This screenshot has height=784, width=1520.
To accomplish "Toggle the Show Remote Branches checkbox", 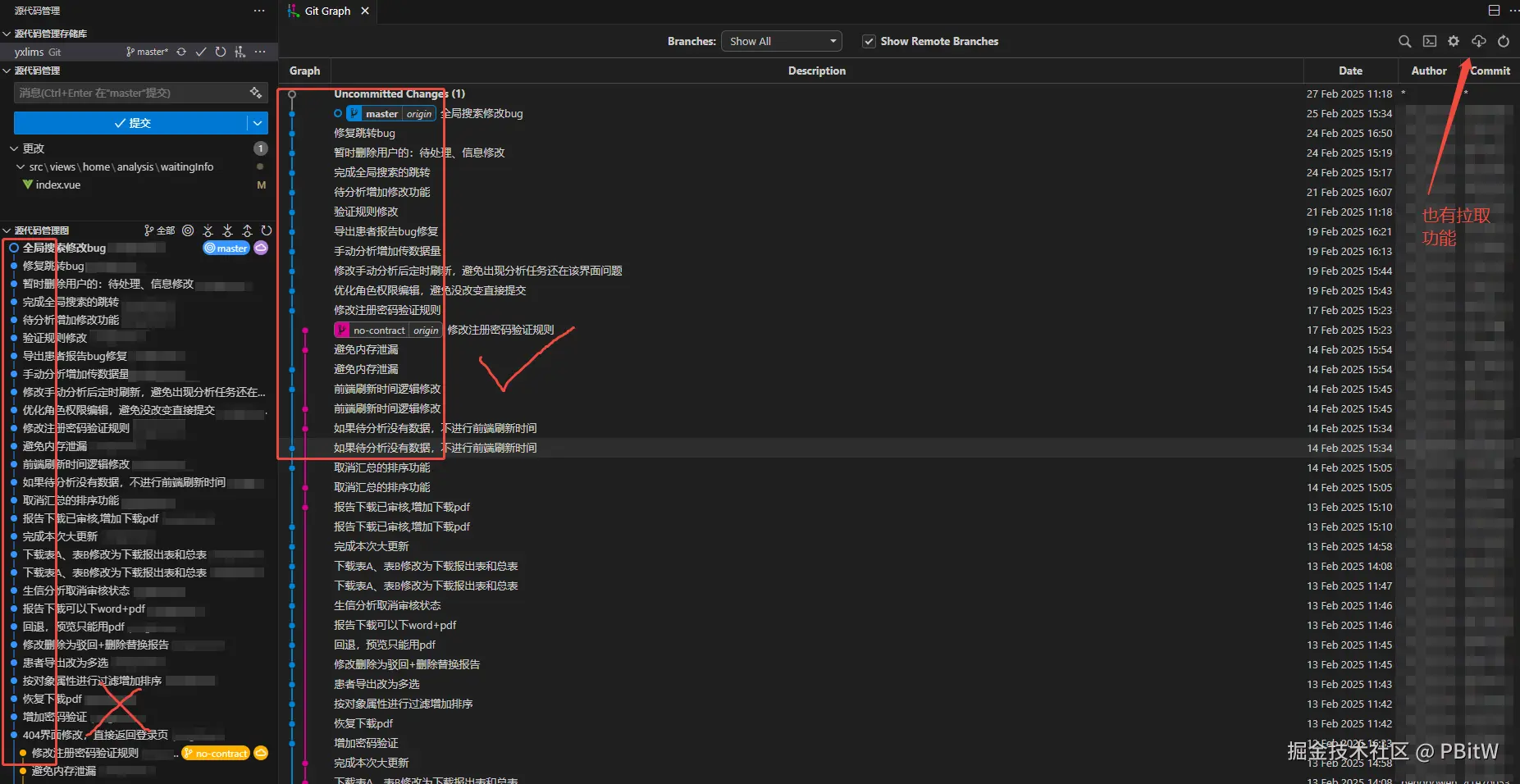I will tap(869, 41).
